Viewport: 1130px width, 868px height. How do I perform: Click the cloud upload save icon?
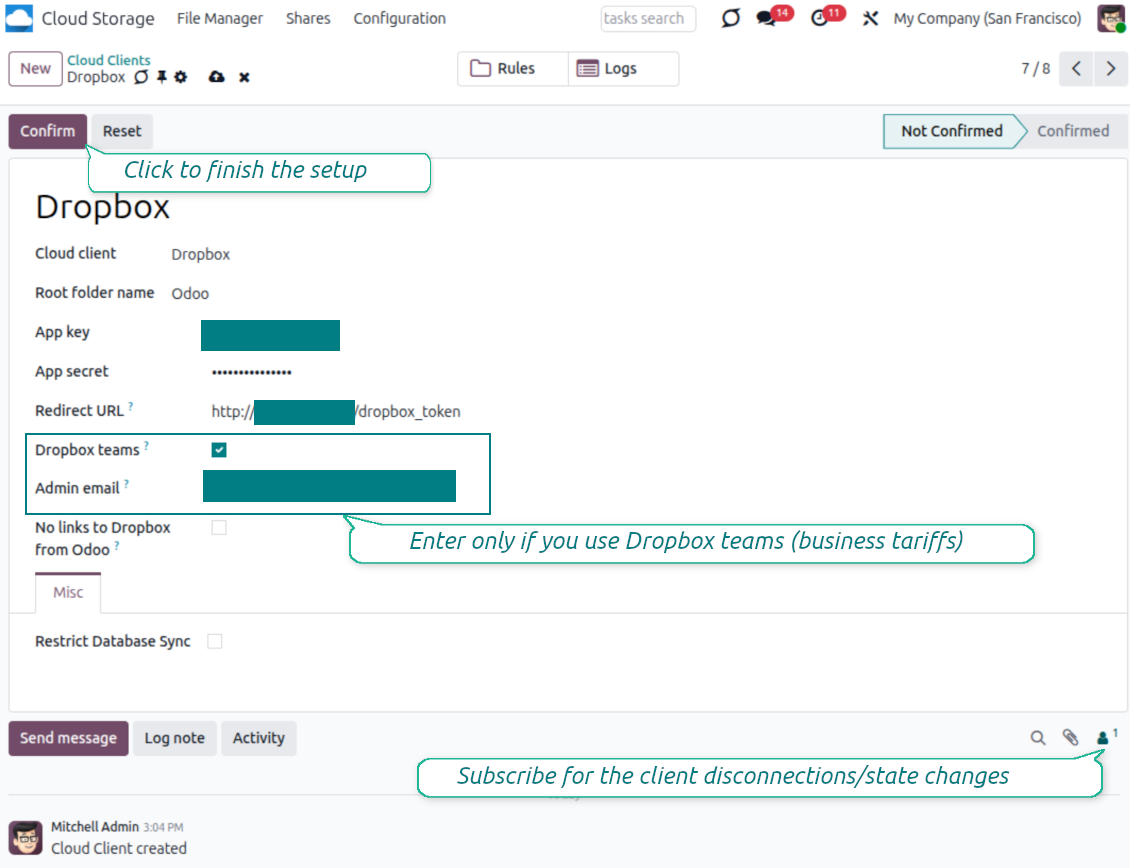click(x=216, y=77)
